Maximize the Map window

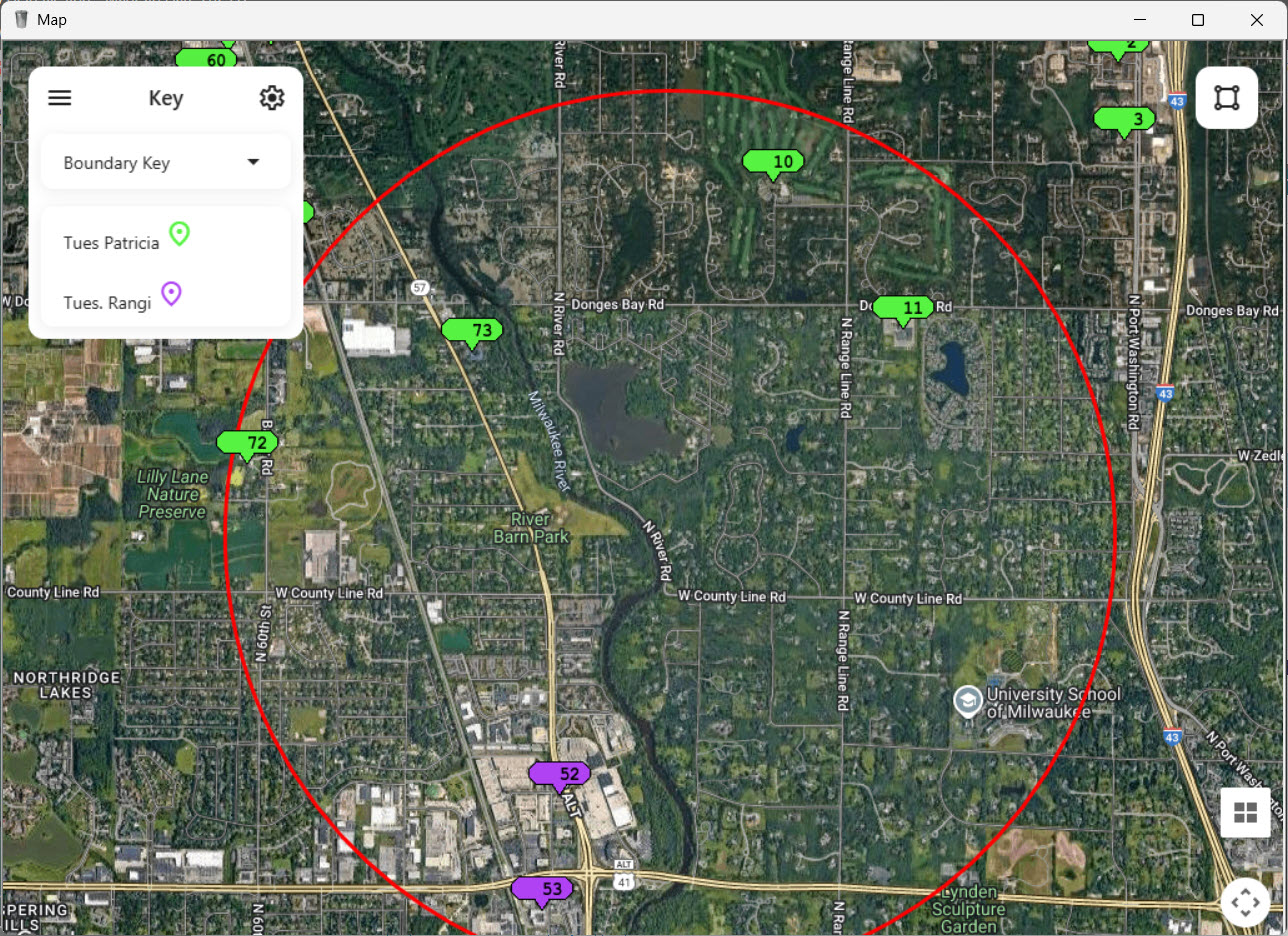[1197, 20]
